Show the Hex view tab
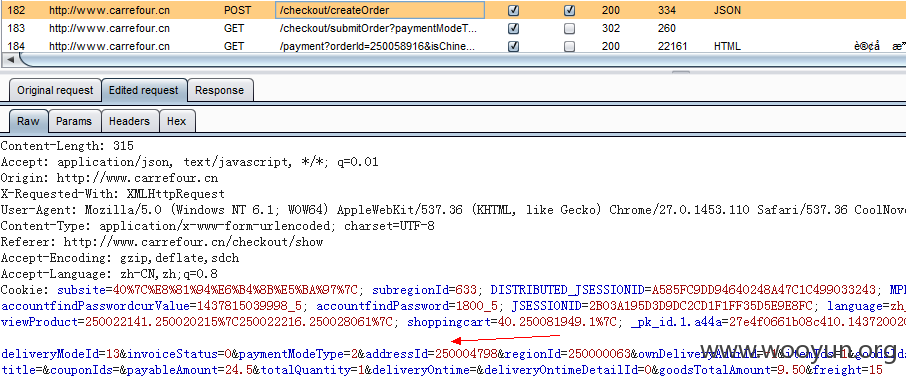Image resolution: width=906 pixels, height=379 pixels. point(177,121)
